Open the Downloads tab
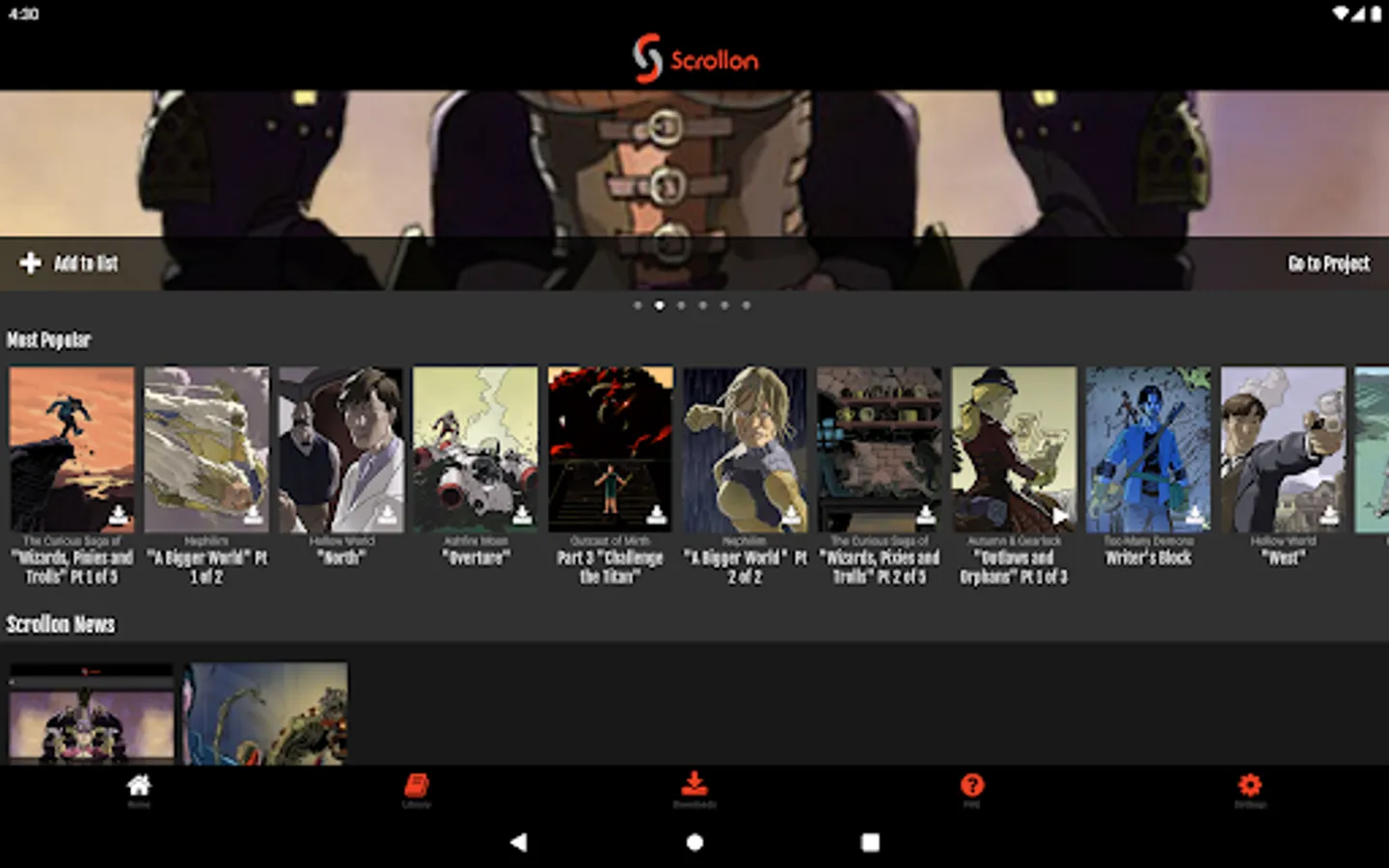Image resolution: width=1389 pixels, height=868 pixels. click(x=694, y=790)
